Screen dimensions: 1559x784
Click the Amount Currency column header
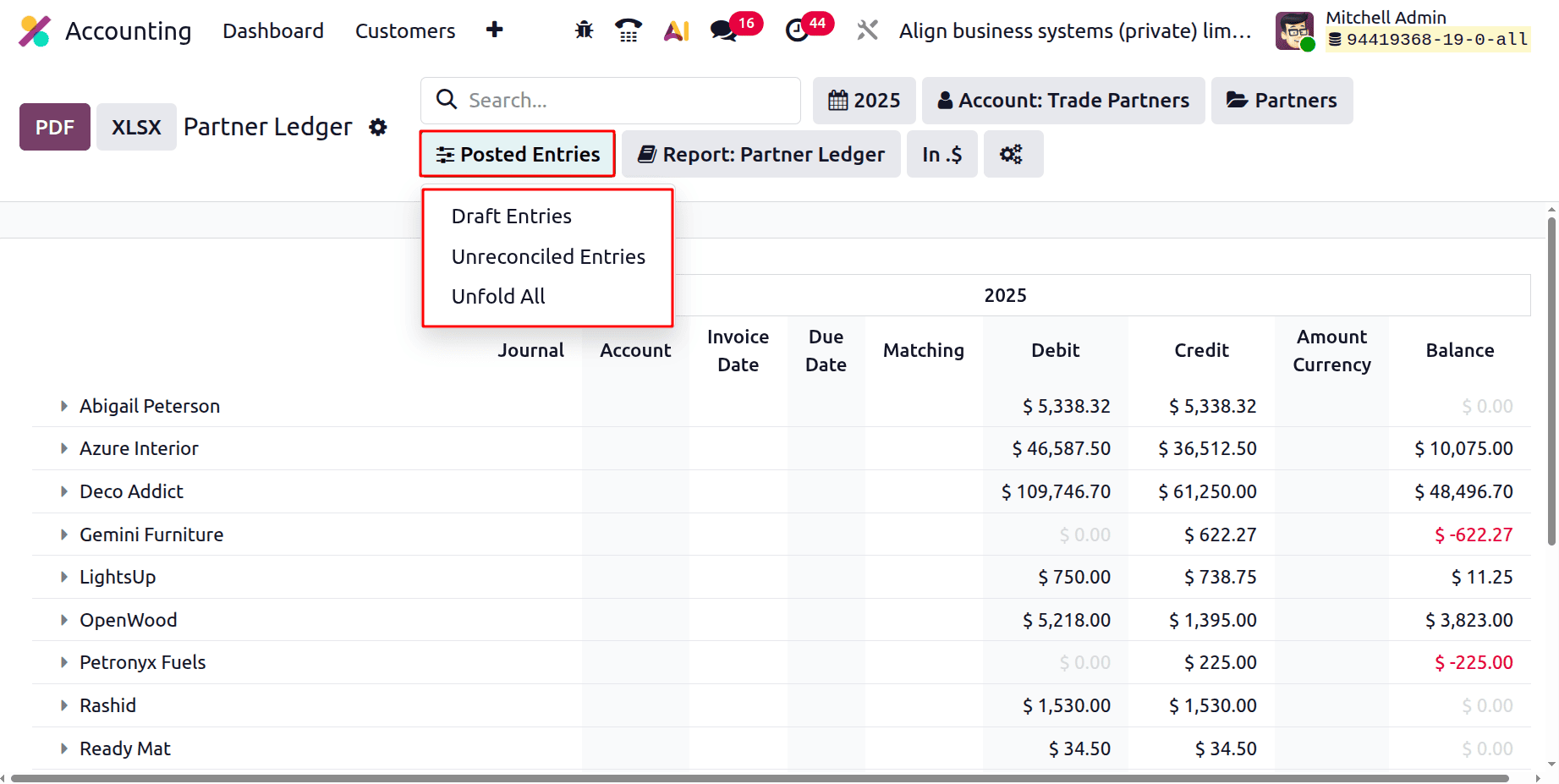(x=1332, y=351)
